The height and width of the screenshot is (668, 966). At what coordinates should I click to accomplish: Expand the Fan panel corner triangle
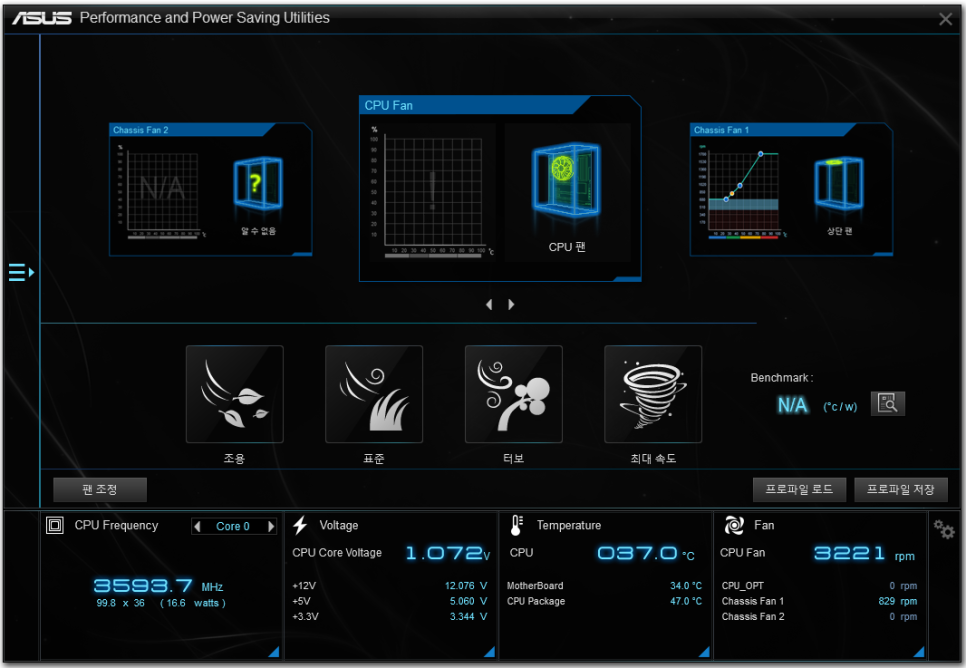pyautogui.click(x=919, y=651)
